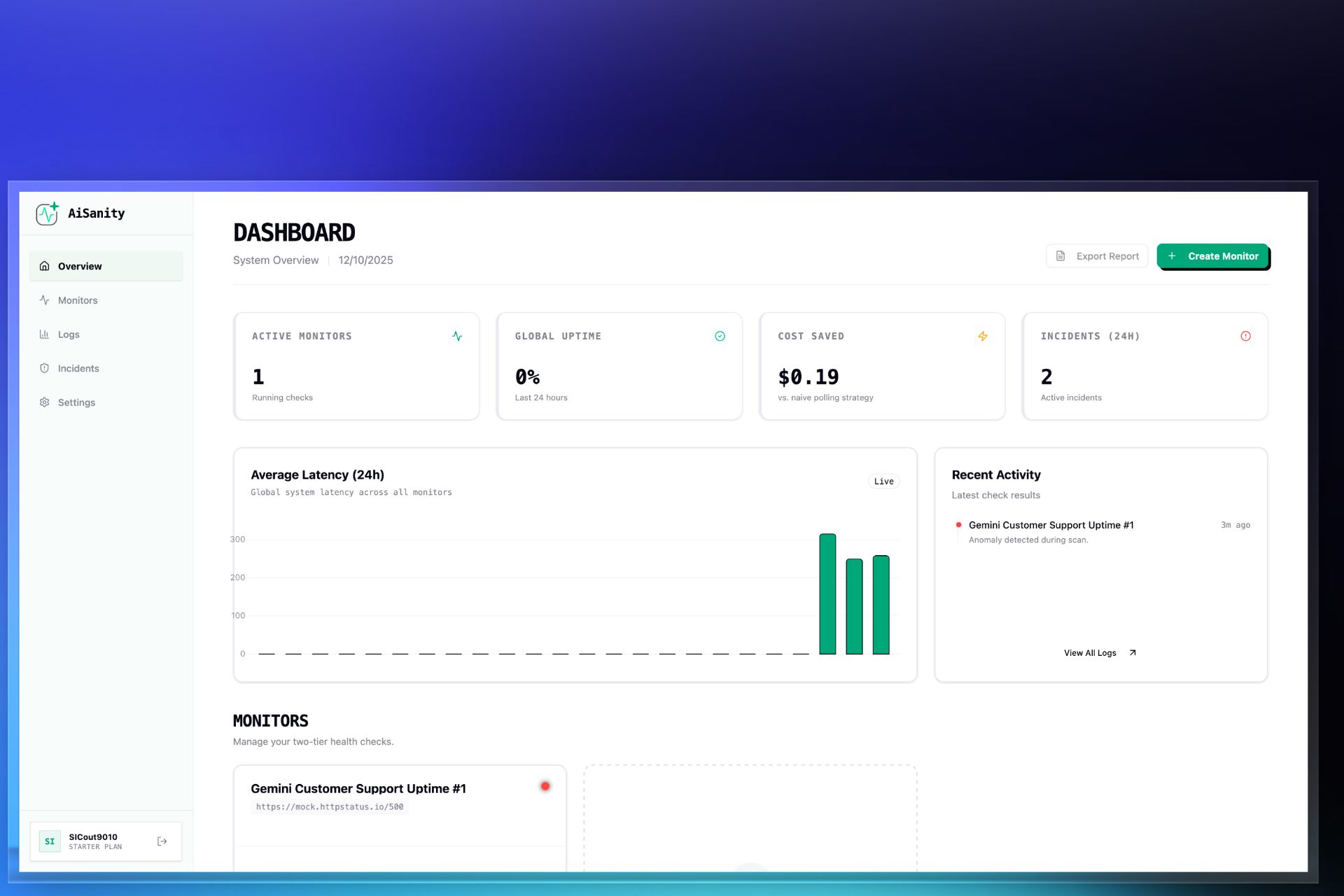The image size is (1344, 896).
Task: Click the SI user avatar badge
Action: tap(50, 841)
